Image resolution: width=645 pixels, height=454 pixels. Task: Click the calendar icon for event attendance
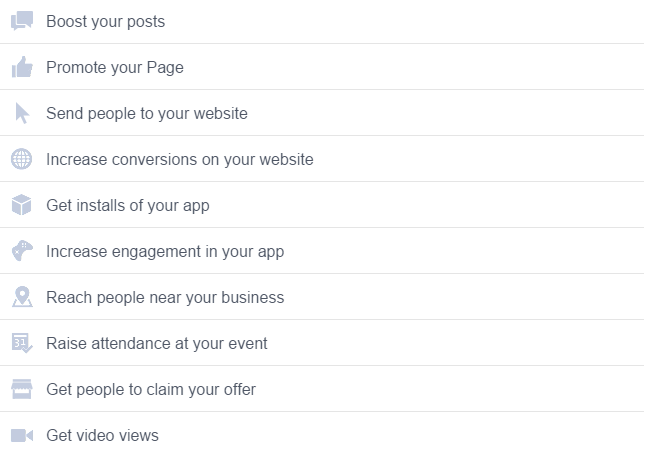point(22,343)
